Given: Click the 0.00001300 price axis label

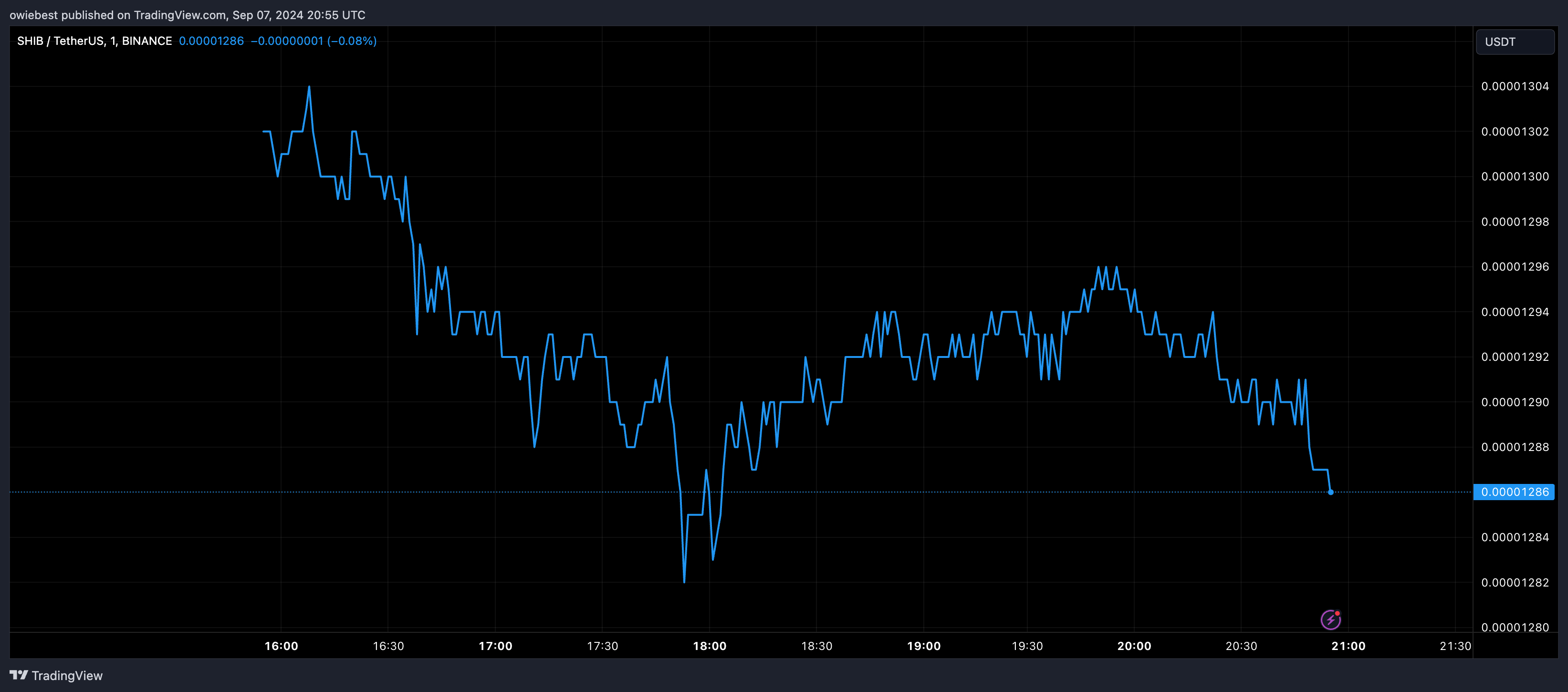Looking at the screenshot, I should click(x=1515, y=177).
